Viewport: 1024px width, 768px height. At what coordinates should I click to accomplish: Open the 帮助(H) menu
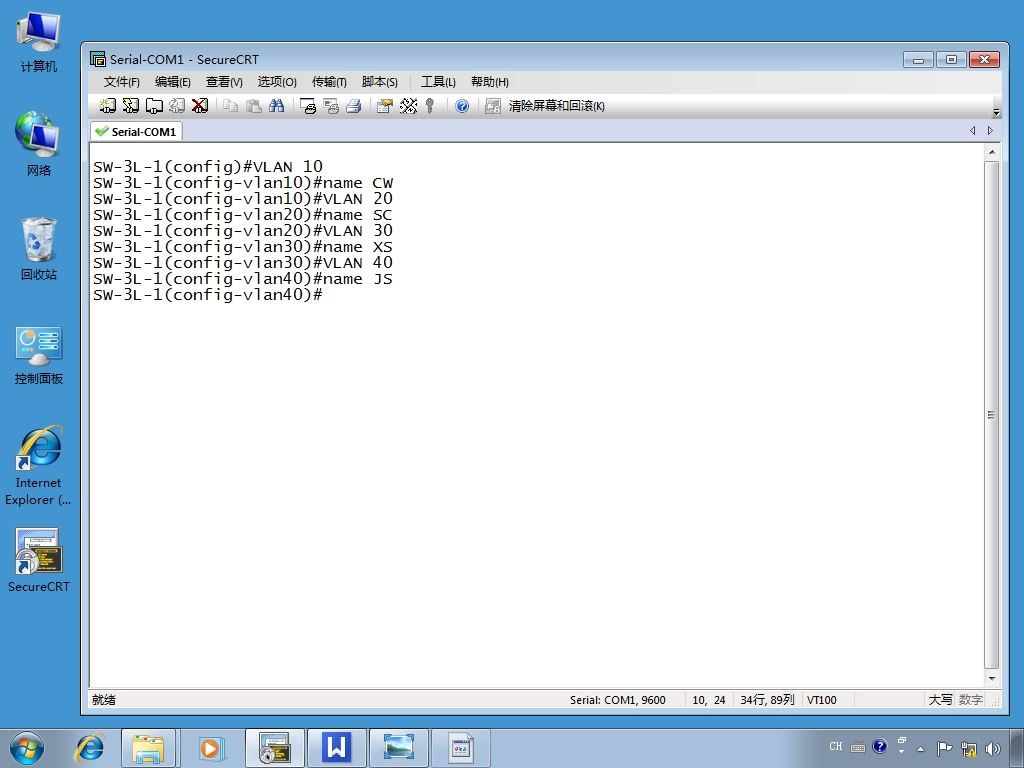pos(490,82)
